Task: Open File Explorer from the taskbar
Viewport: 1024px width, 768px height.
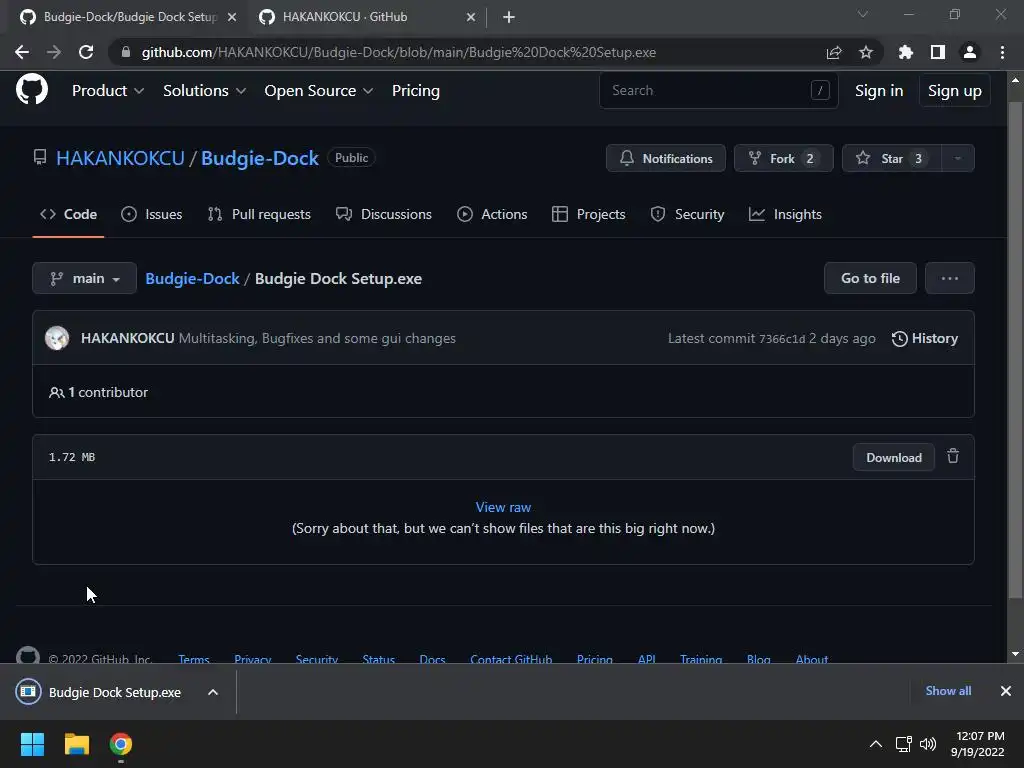Action: tap(76, 744)
